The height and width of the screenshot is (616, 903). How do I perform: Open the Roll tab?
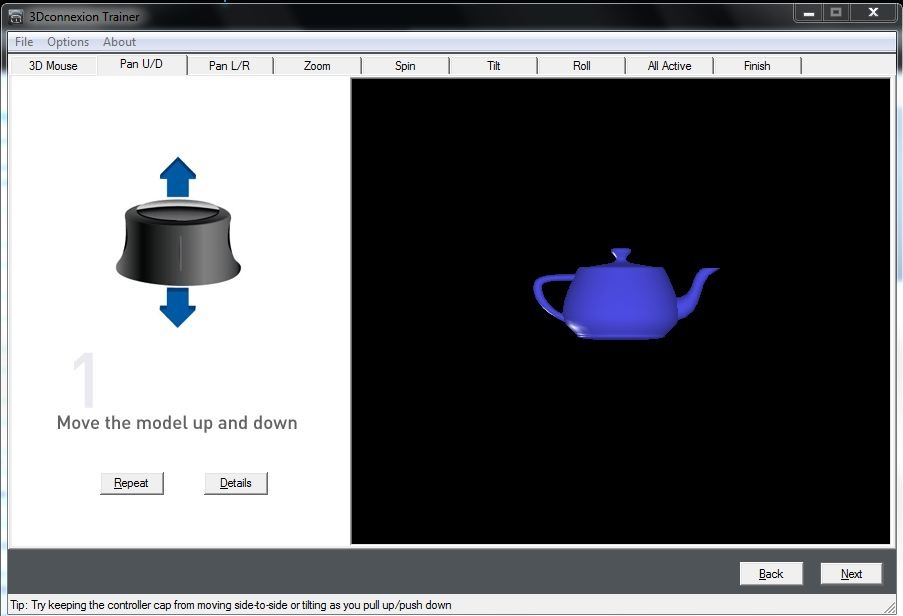tap(582, 66)
